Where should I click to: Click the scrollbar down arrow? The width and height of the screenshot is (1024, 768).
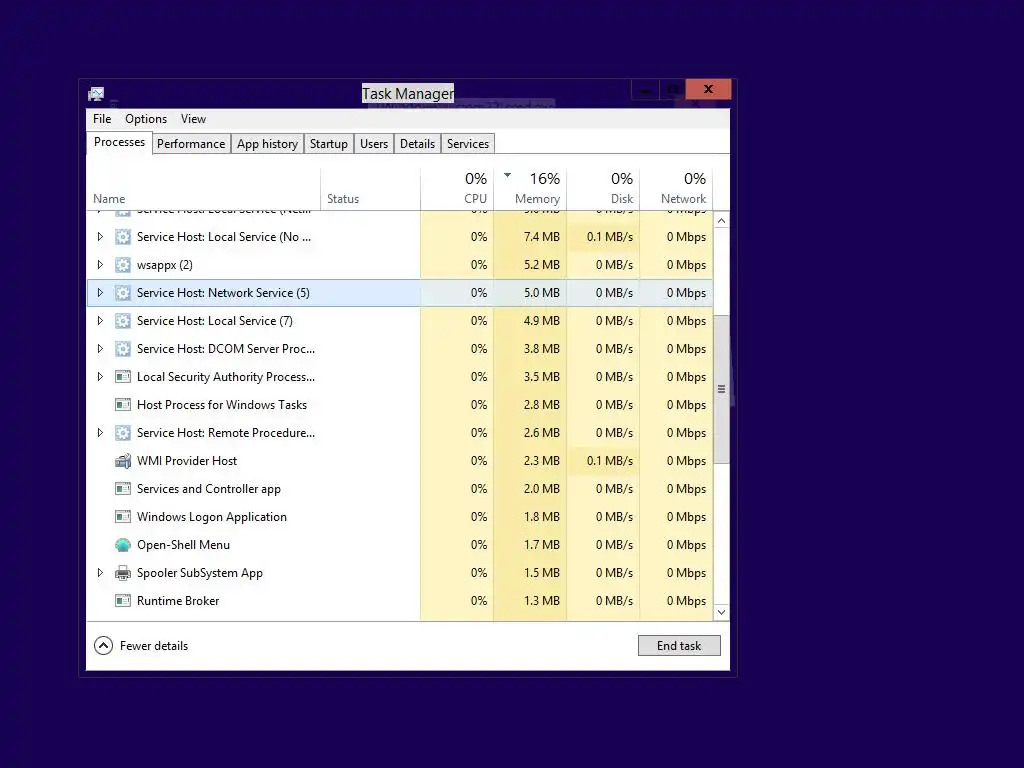721,612
